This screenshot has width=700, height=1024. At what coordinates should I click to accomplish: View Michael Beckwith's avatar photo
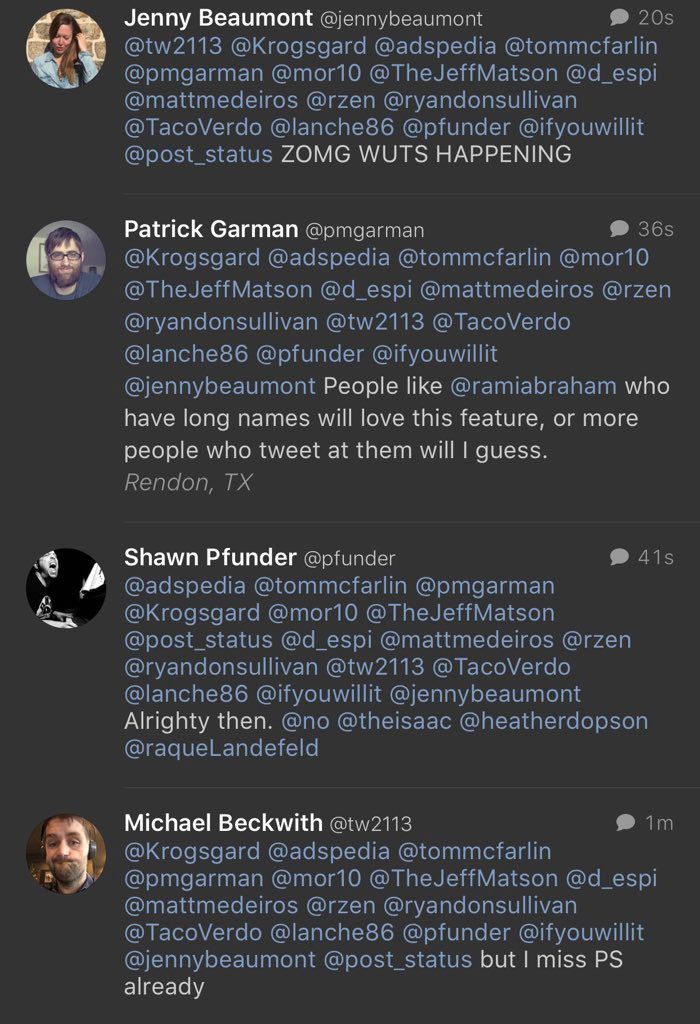(x=66, y=854)
